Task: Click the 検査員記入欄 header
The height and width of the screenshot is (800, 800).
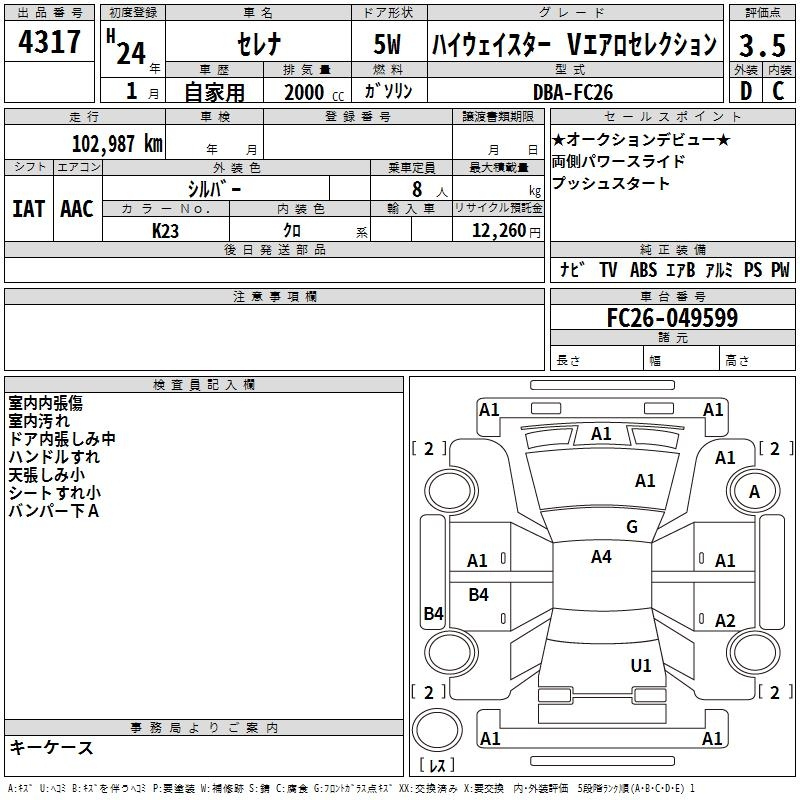Action: point(204,385)
